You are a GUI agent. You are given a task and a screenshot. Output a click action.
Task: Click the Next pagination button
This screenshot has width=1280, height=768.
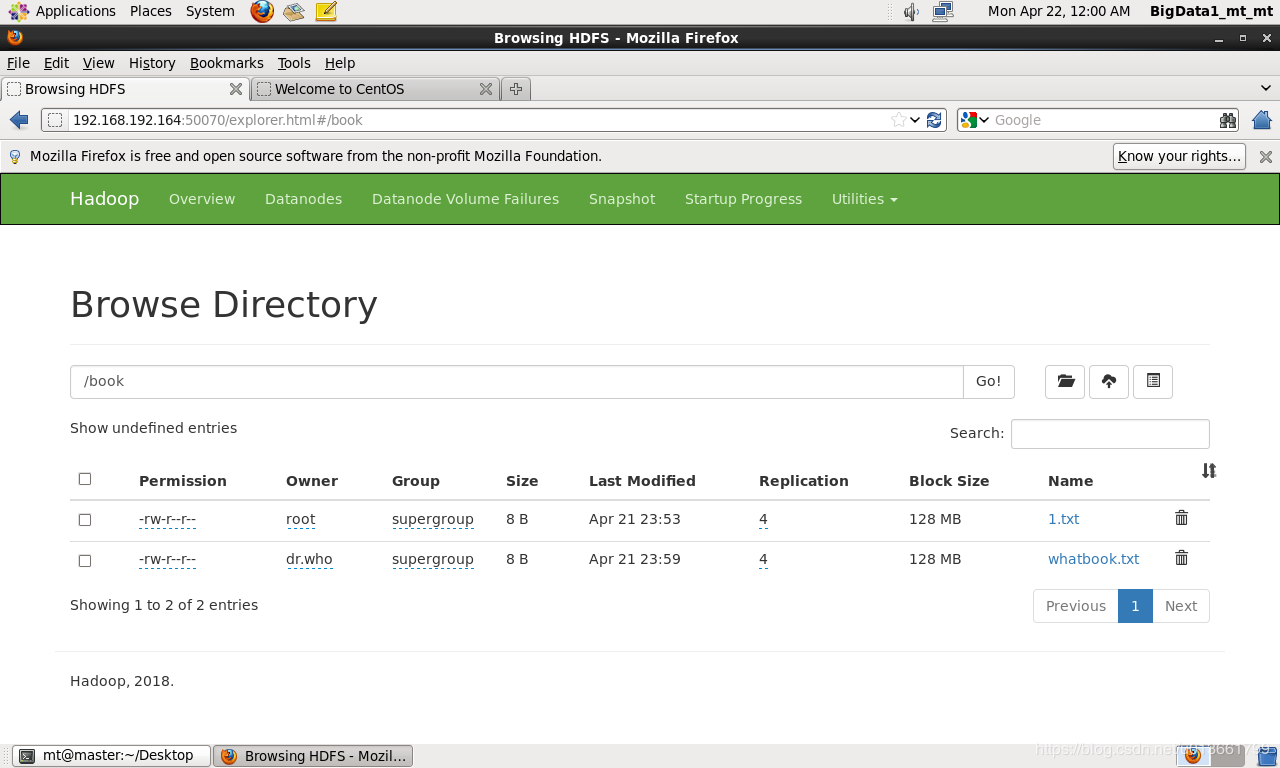[x=1180, y=606]
